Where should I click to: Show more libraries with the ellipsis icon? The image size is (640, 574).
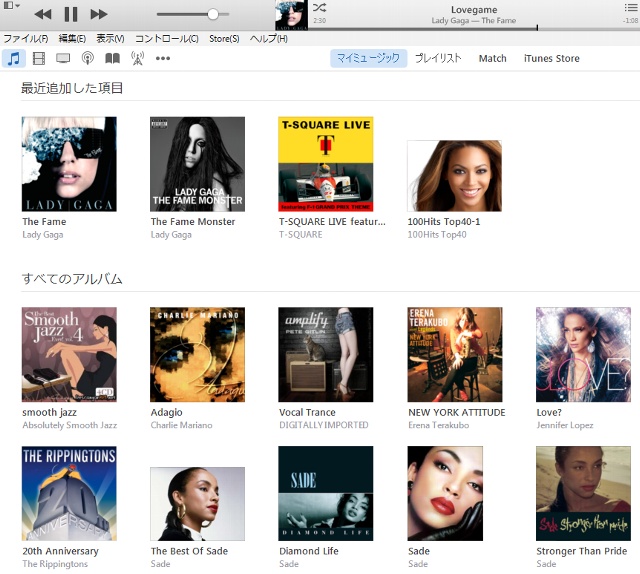[x=163, y=58]
